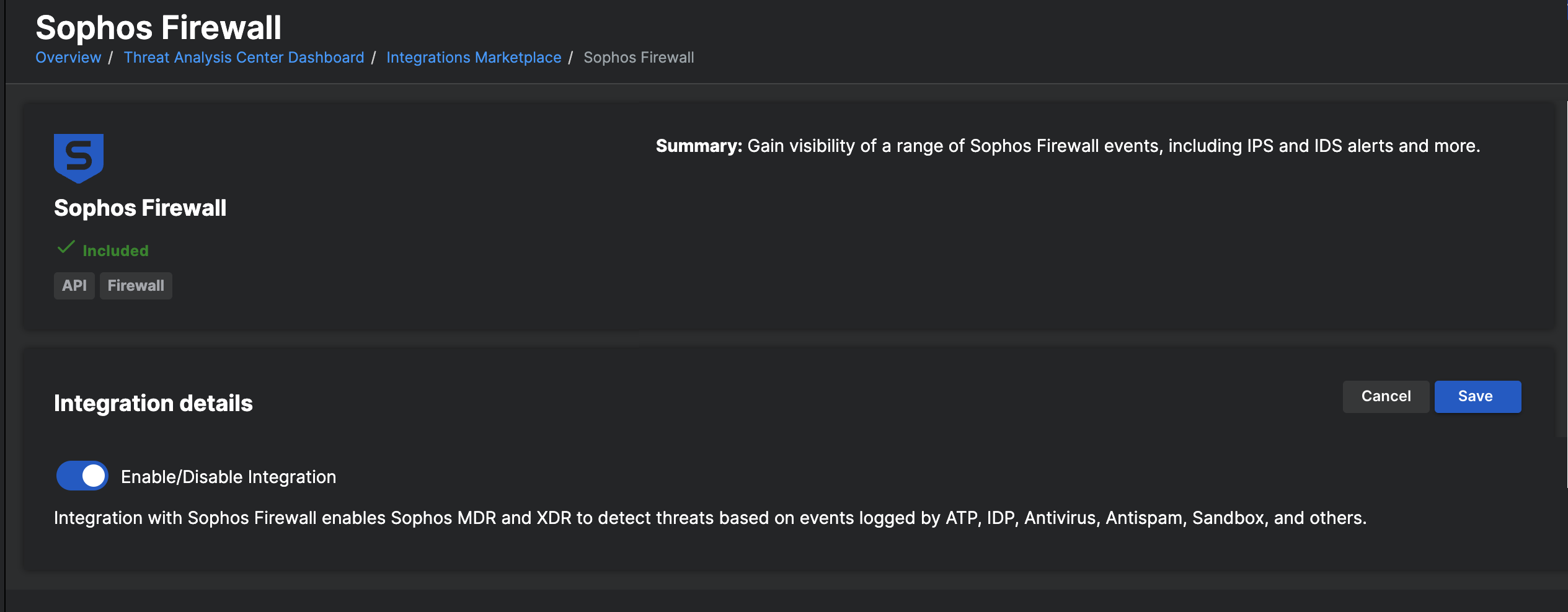This screenshot has width=1568, height=612.
Task: Save the integration details
Action: [1477, 397]
